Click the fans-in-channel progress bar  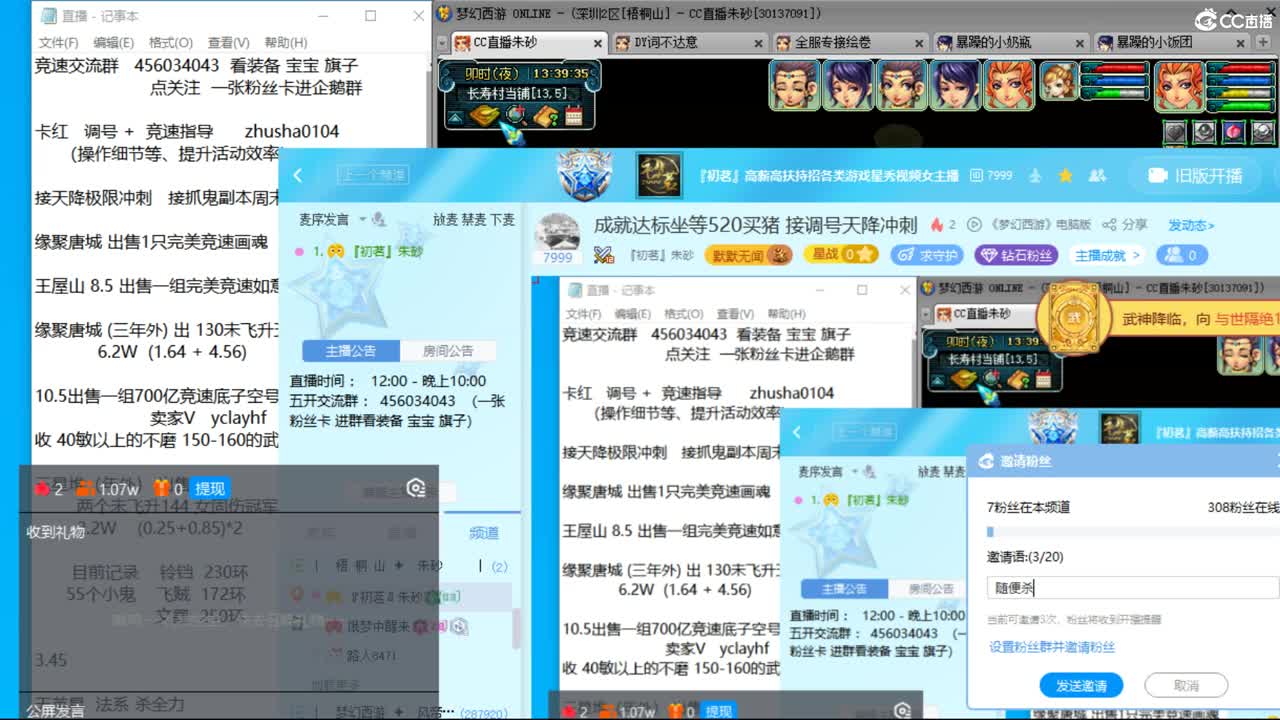[x=1133, y=532]
